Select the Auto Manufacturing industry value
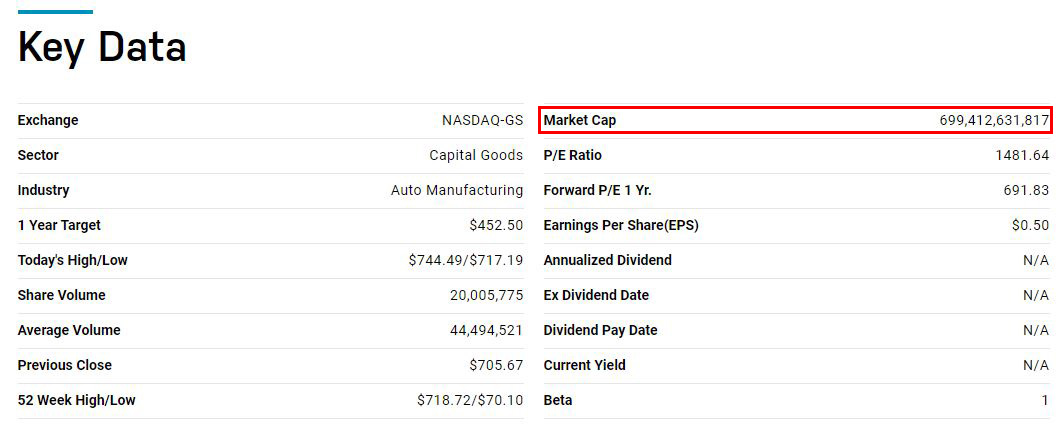 pos(457,190)
